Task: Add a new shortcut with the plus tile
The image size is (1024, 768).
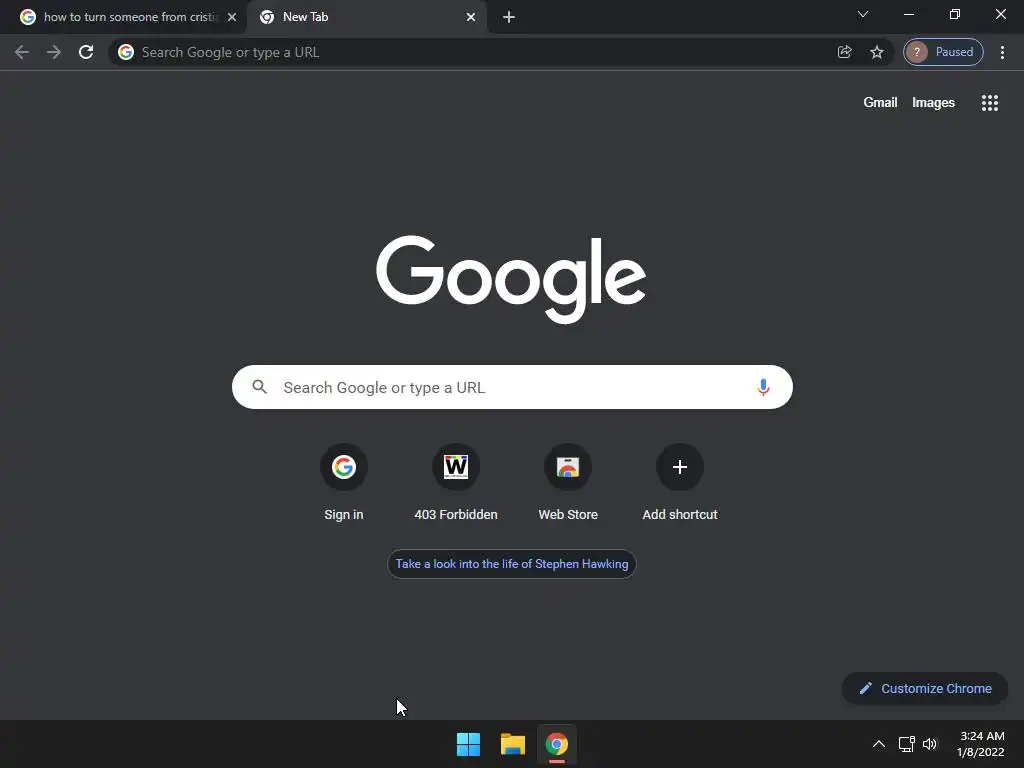Action: coord(680,483)
